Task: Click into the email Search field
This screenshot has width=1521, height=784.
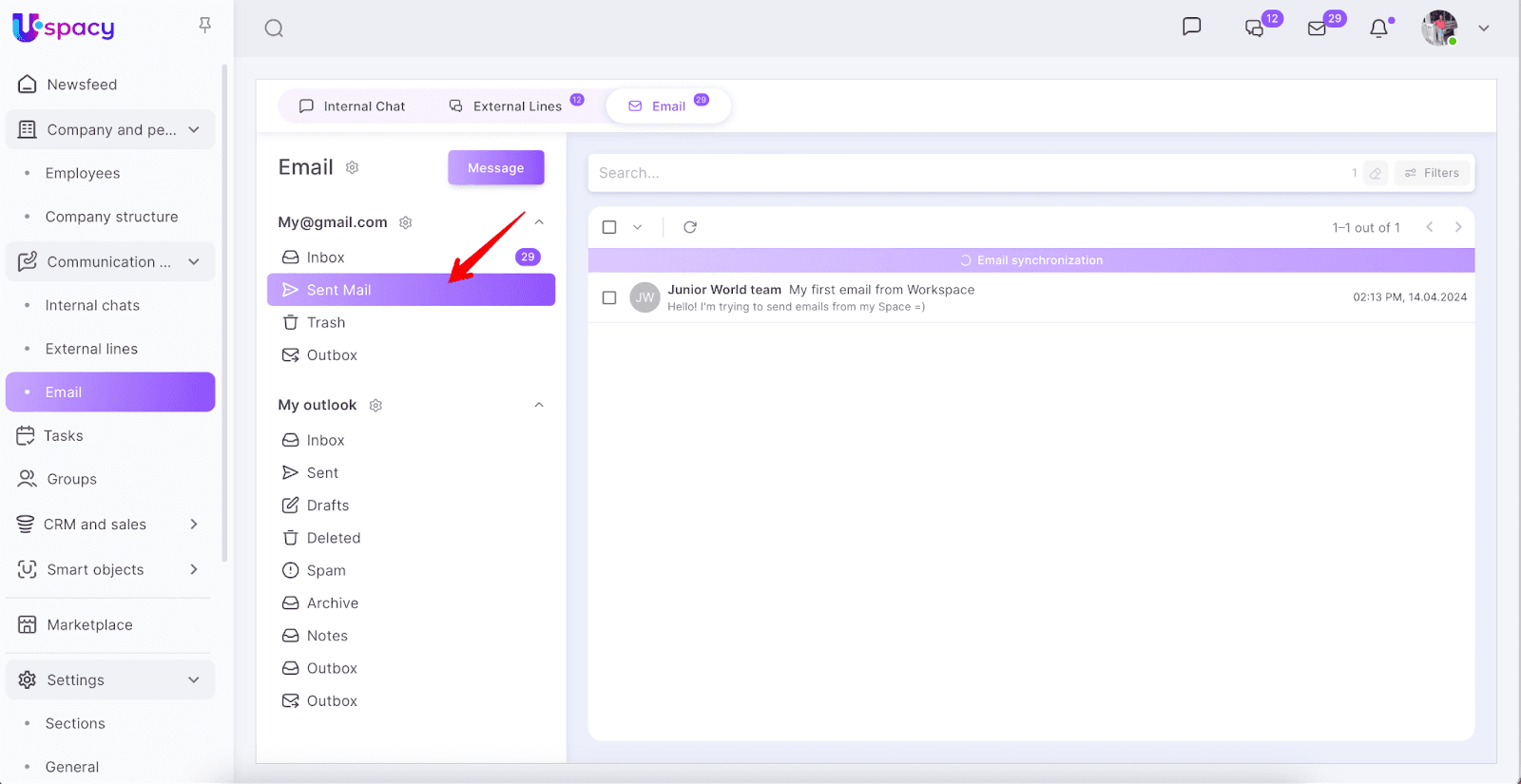Action: pyautogui.click(x=951, y=173)
